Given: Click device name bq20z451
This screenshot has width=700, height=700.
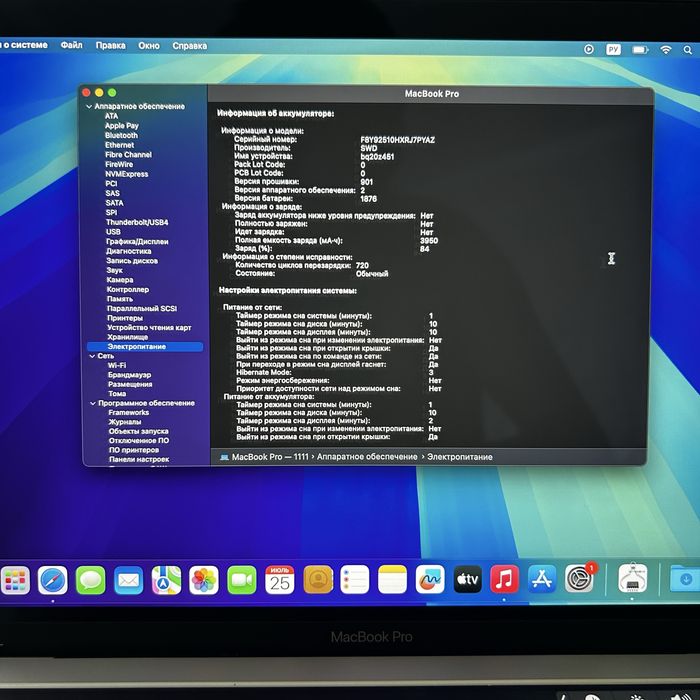Looking at the screenshot, I should (377, 157).
